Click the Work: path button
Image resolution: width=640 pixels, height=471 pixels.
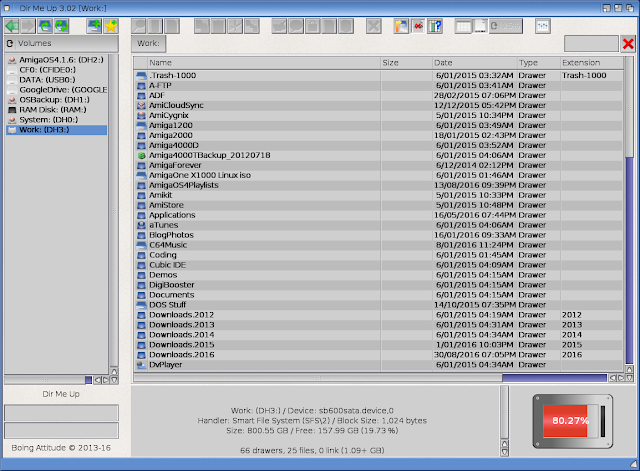(x=148, y=43)
